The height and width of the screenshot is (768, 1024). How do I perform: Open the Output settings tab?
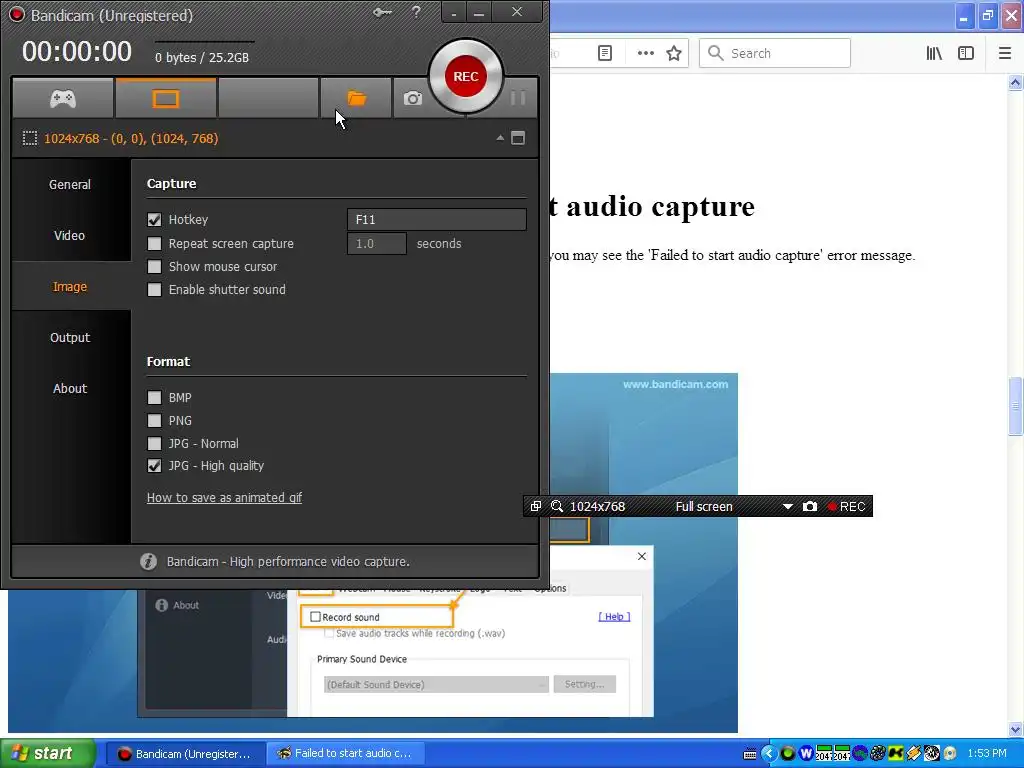coord(70,337)
